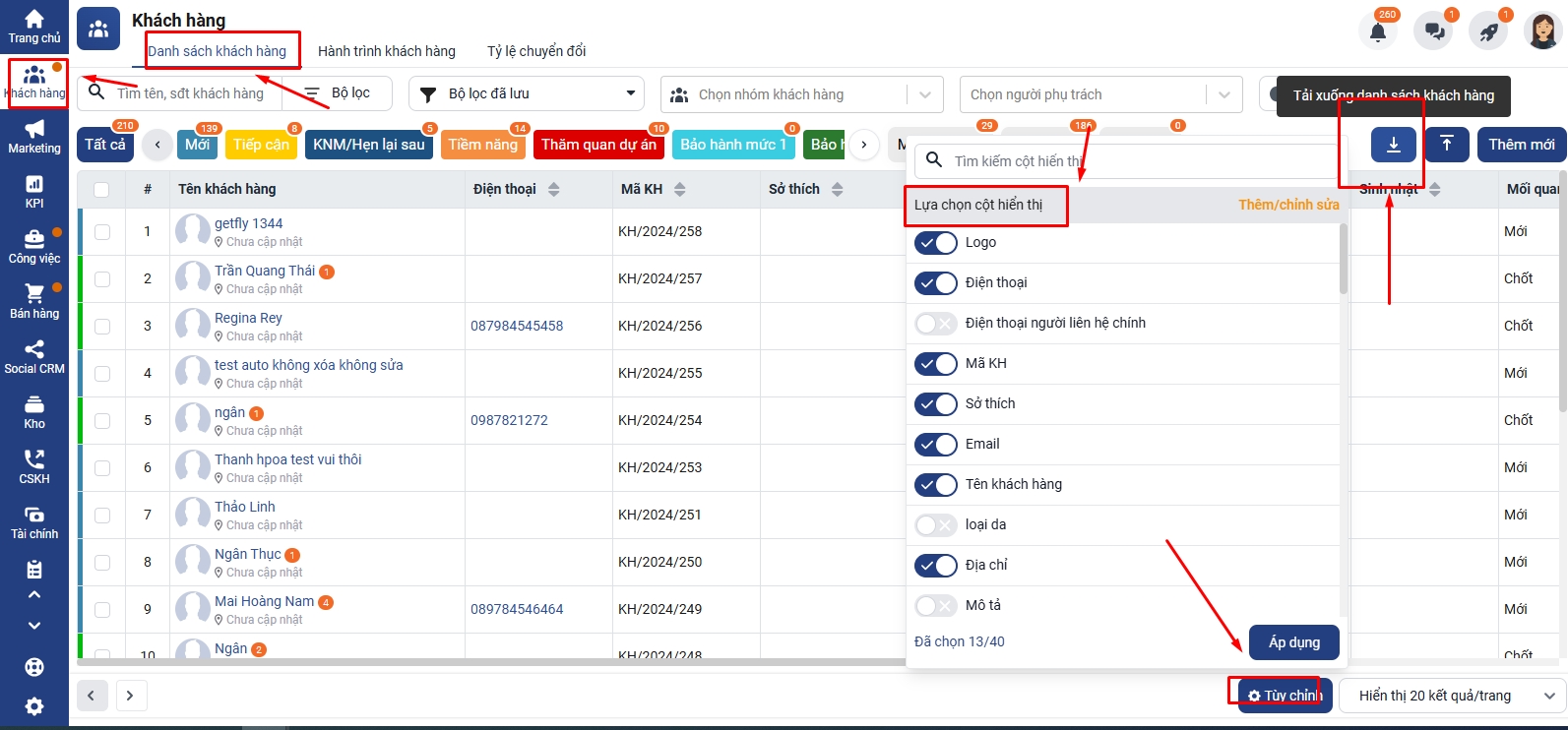Enable the loại da column toggle
Image resolution: width=1568 pixels, height=730 pixels.
[935, 525]
